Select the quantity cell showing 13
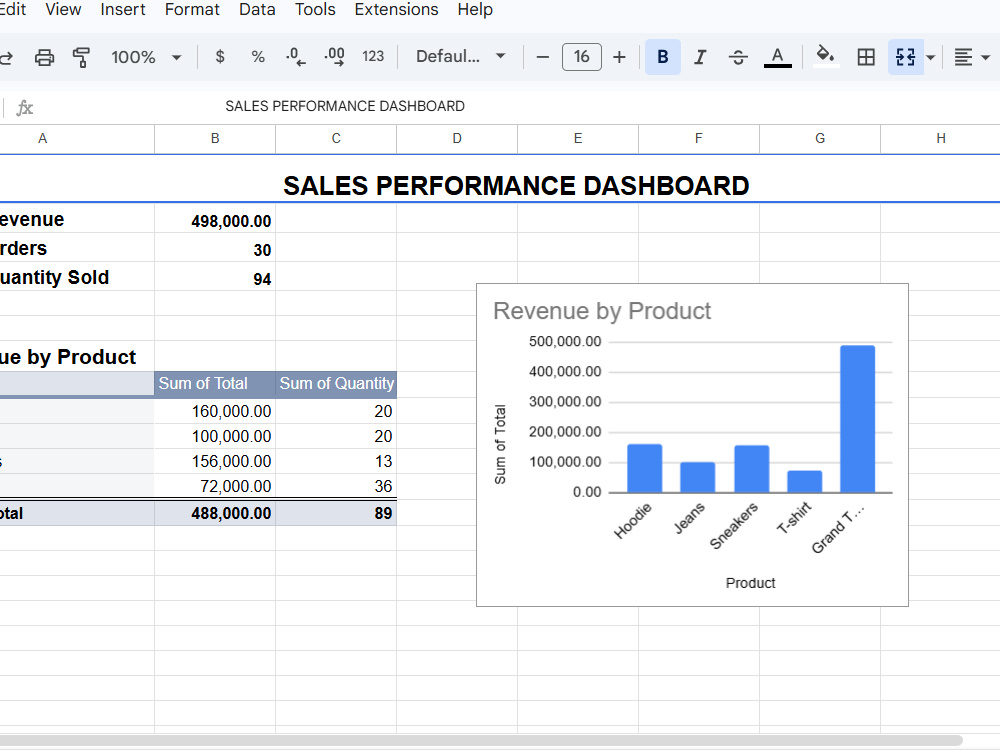The width and height of the screenshot is (1000, 750). pos(336,461)
